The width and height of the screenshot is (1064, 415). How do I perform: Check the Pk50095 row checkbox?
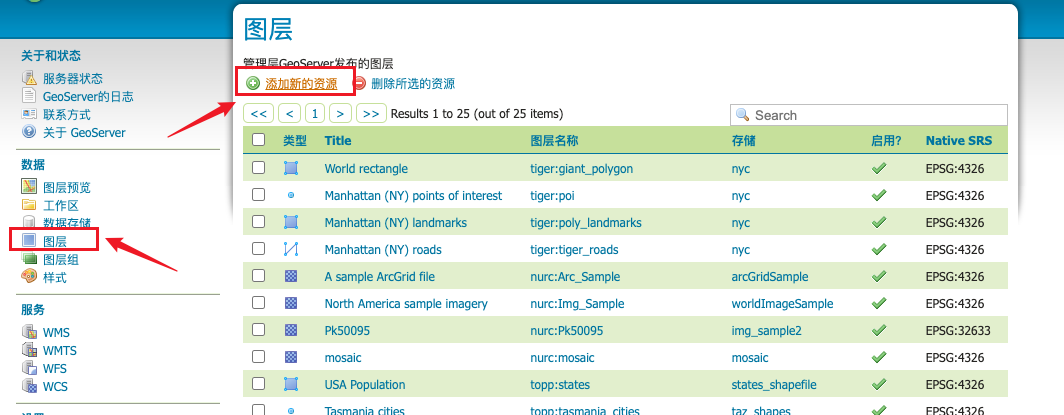click(x=259, y=330)
